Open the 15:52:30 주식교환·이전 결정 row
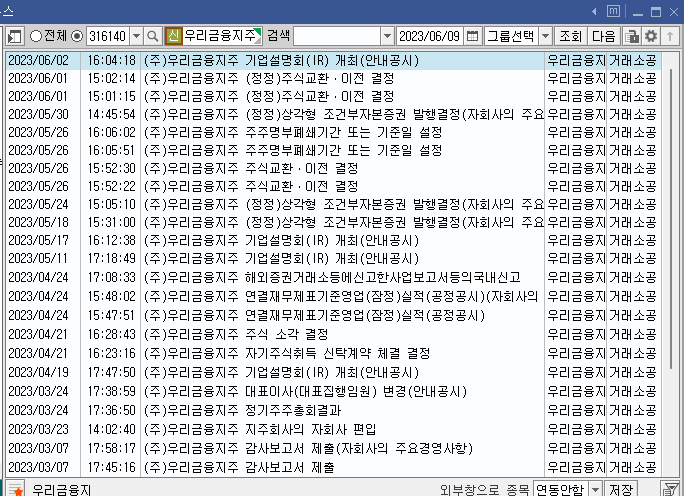Image resolution: width=684 pixels, height=496 pixels. [x=333, y=168]
